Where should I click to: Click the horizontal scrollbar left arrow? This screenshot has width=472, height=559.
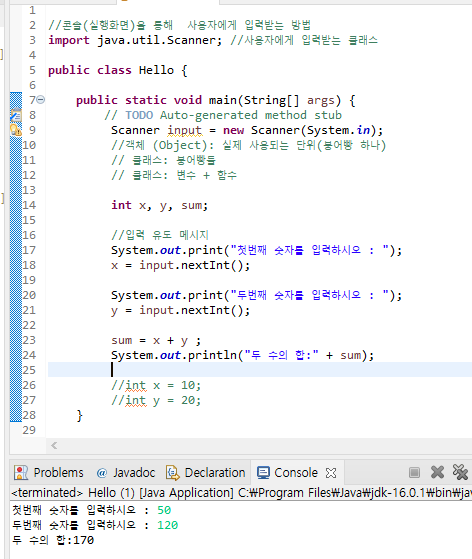click(54, 445)
